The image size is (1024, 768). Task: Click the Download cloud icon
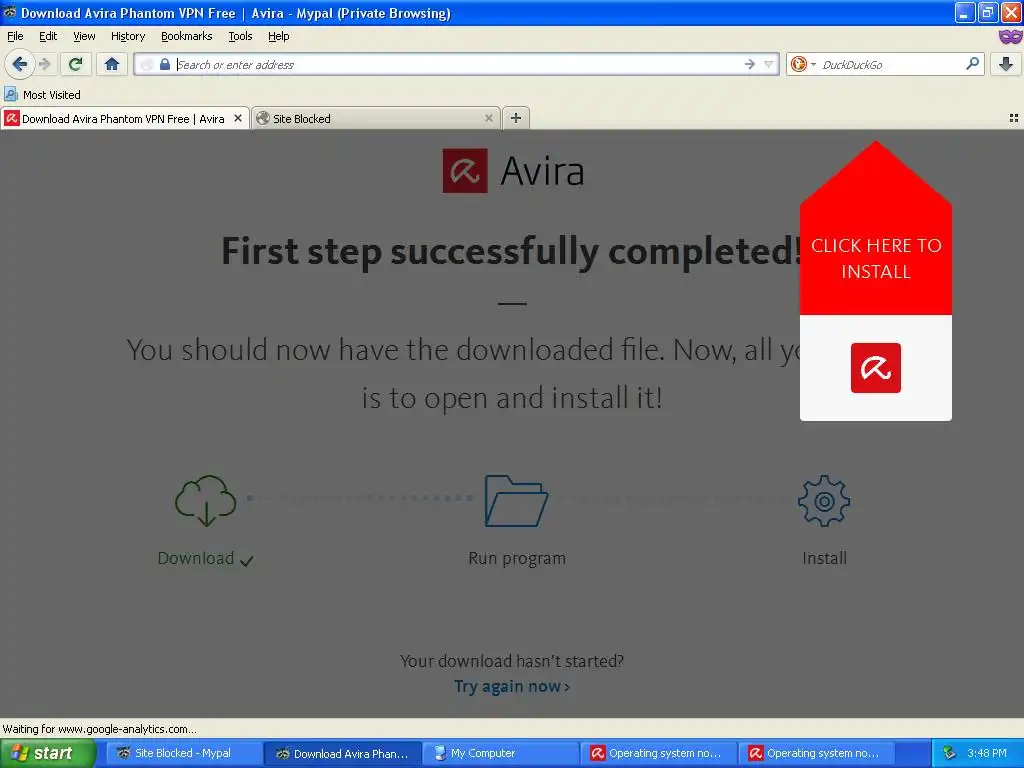pyautogui.click(x=206, y=501)
